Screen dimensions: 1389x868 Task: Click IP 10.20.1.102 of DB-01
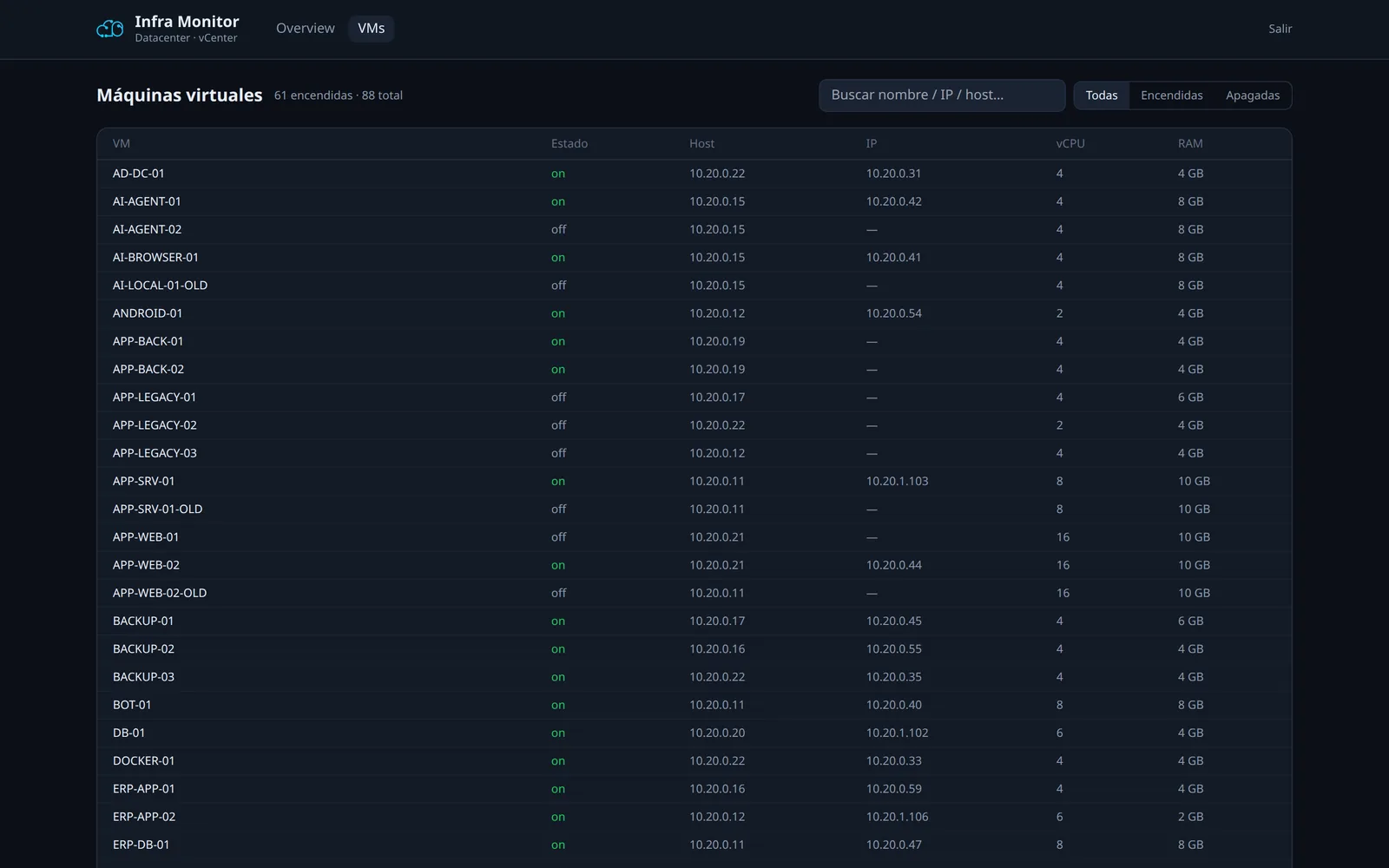[897, 733]
